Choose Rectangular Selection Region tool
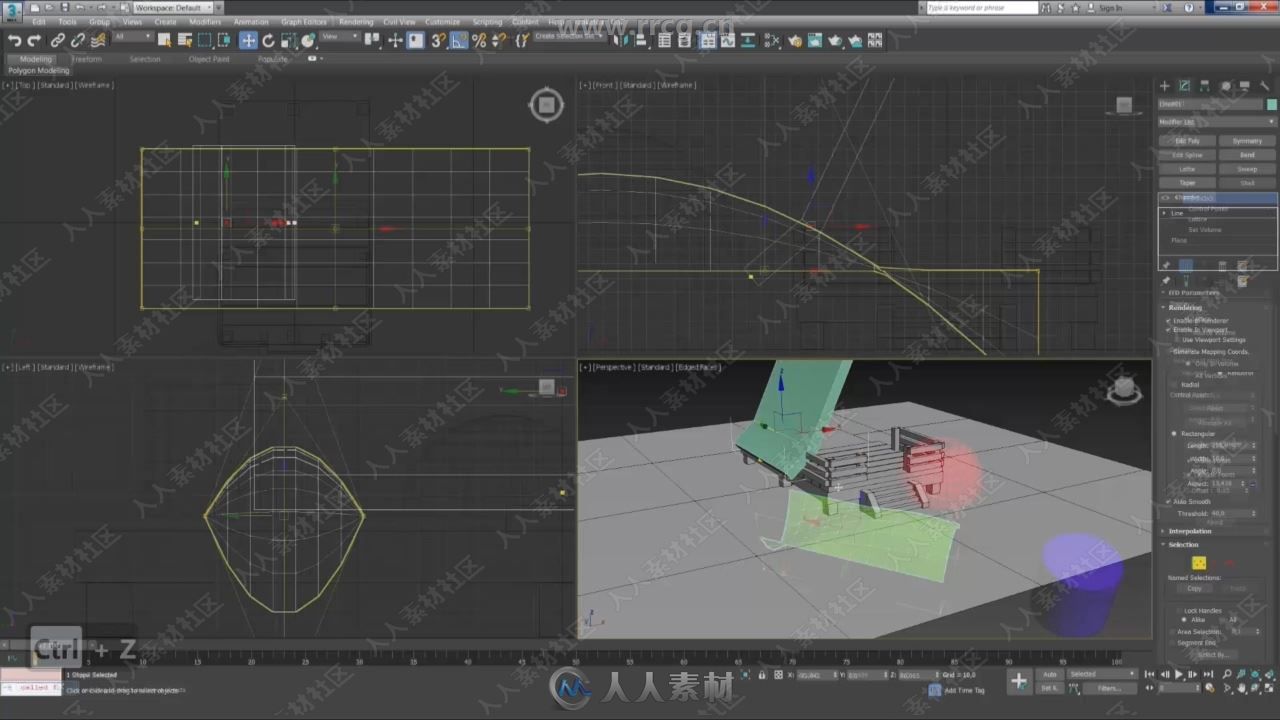The image size is (1280, 720). [x=204, y=40]
